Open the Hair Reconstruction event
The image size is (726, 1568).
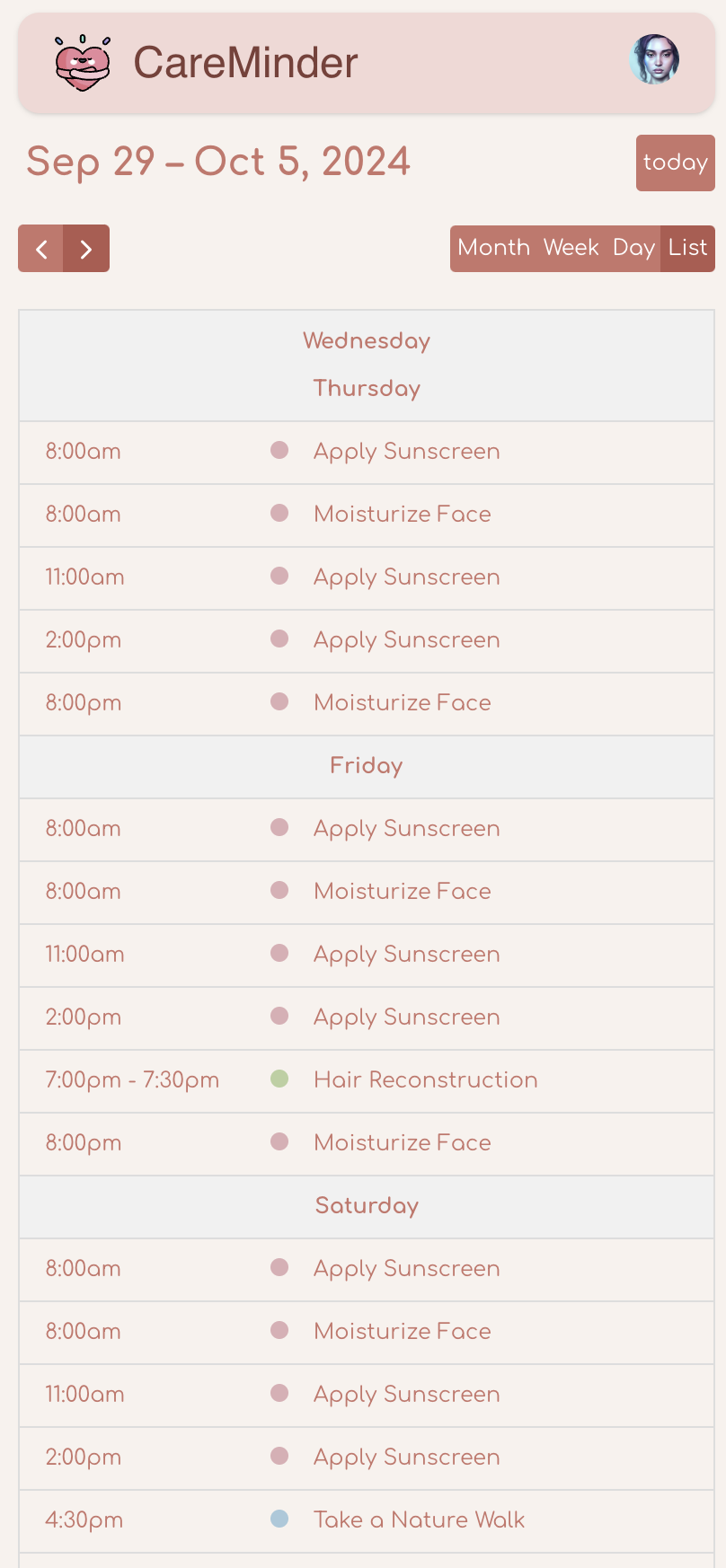point(426,1079)
